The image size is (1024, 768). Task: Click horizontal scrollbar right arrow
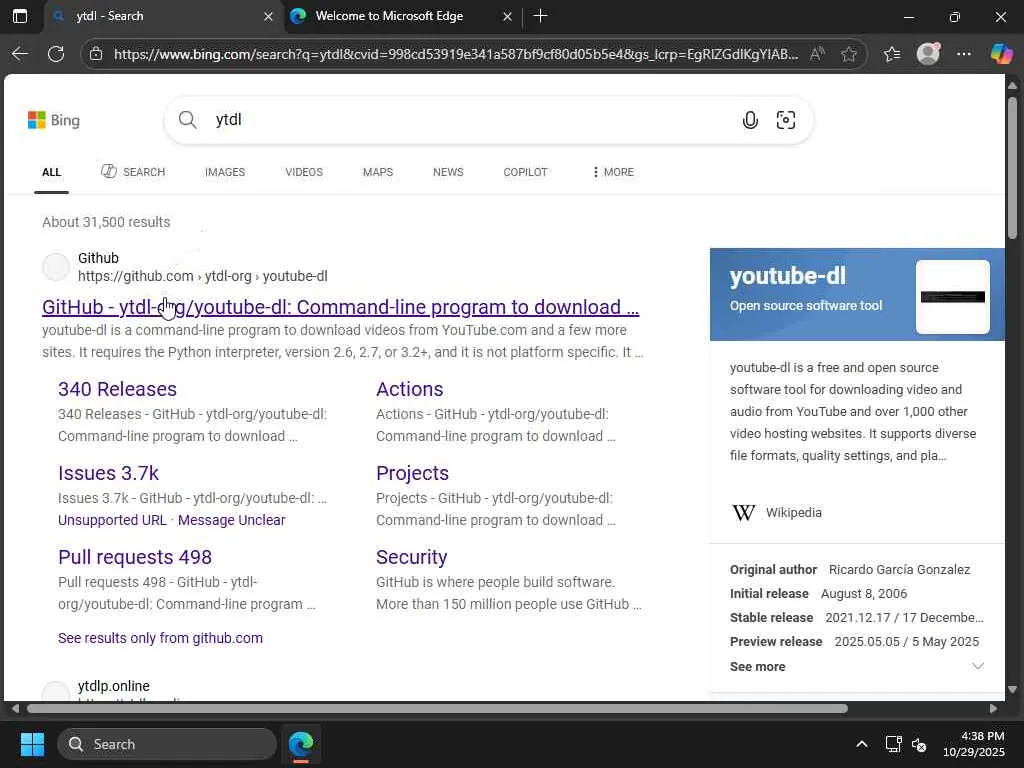[x=993, y=709]
